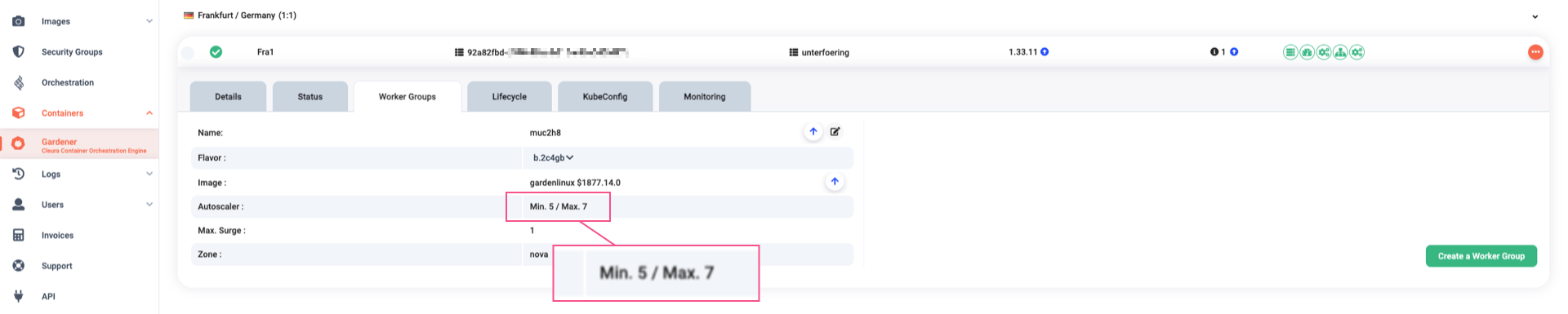Viewport: 1568px width, 314px height.
Task: Click the Invoices calculator icon
Action: pos(18,235)
